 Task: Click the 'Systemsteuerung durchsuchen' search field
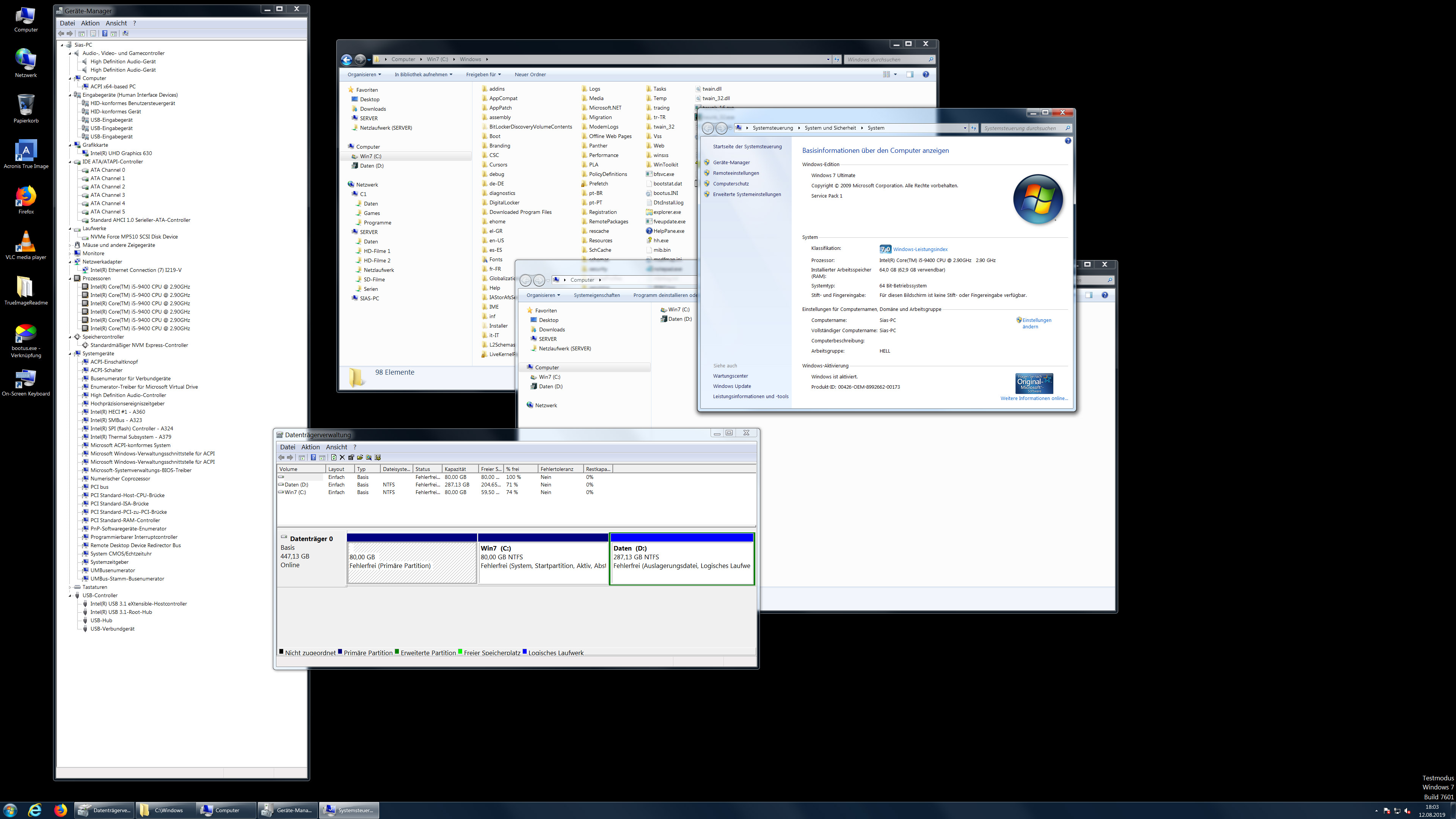tap(1023, 128)
